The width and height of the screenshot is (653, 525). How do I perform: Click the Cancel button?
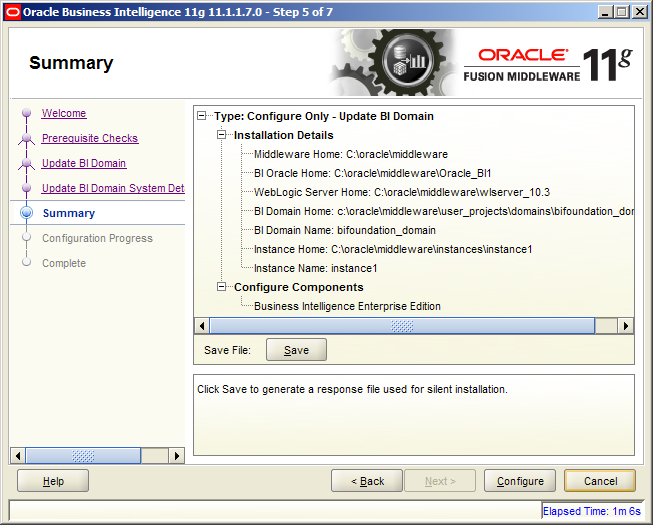click(600, 481)
